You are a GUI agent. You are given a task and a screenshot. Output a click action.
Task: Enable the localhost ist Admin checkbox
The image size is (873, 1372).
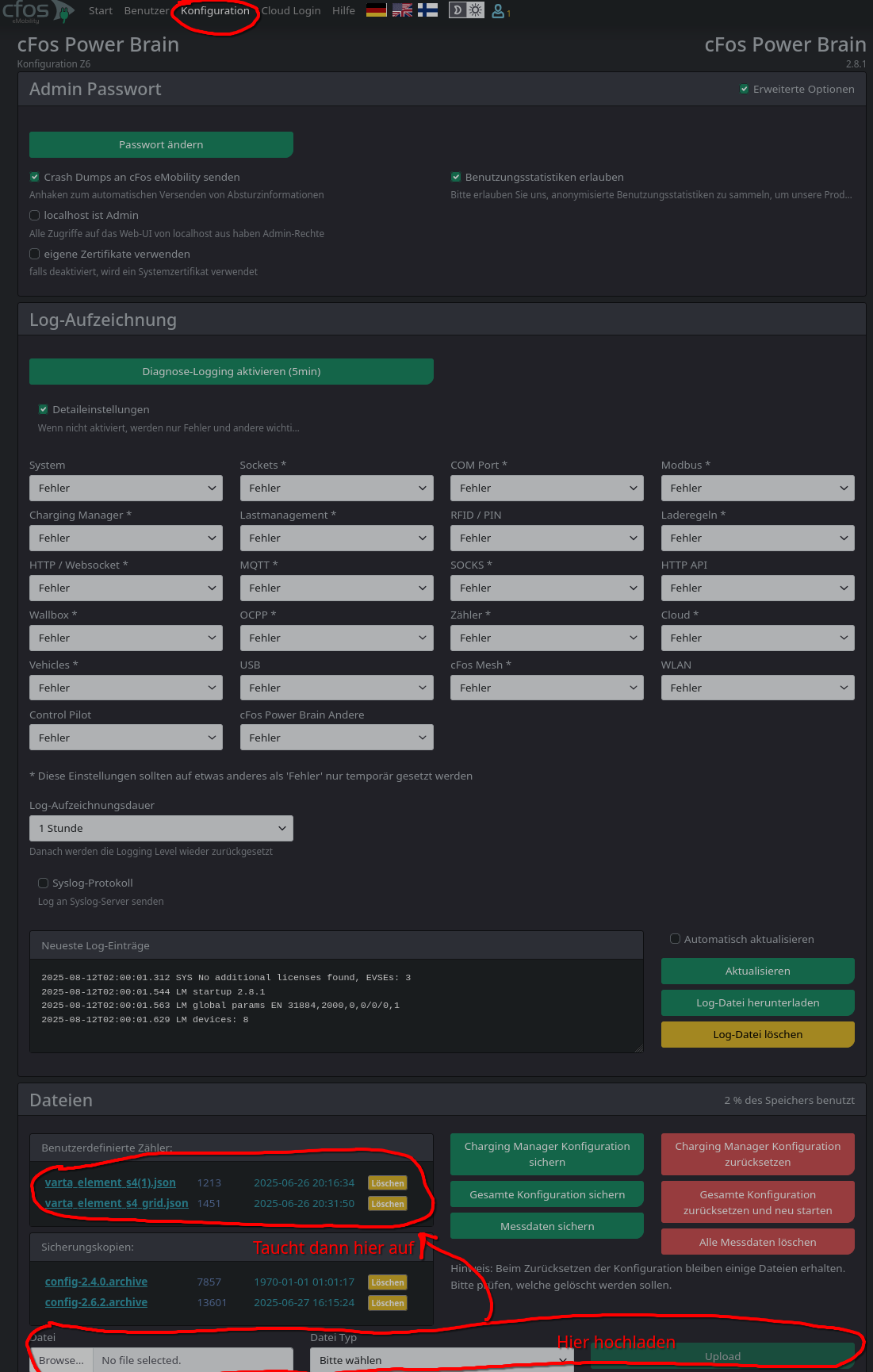(x=35, y=215)
